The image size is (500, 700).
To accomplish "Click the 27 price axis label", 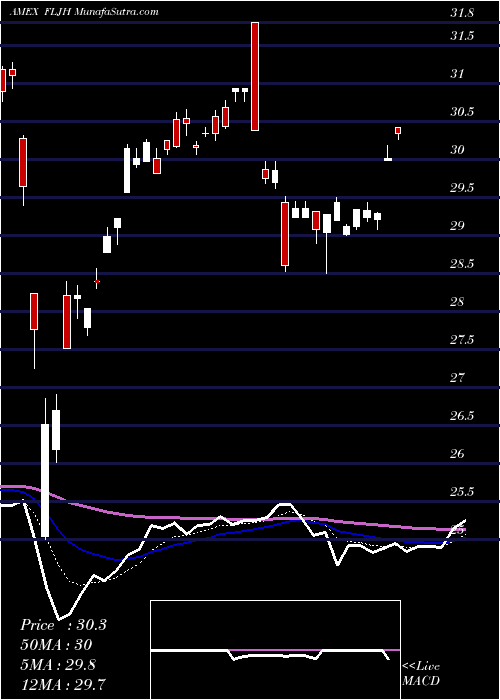I will pos(458,379).
